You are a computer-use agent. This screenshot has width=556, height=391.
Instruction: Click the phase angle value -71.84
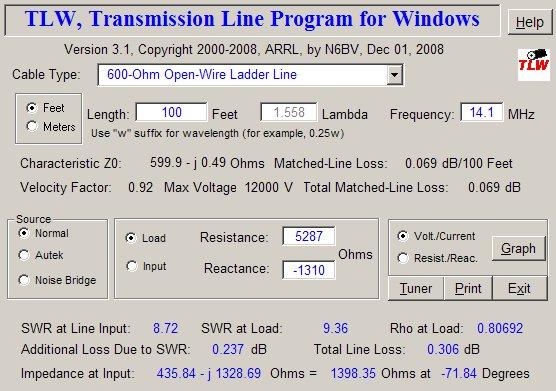[x=459, y=374]
